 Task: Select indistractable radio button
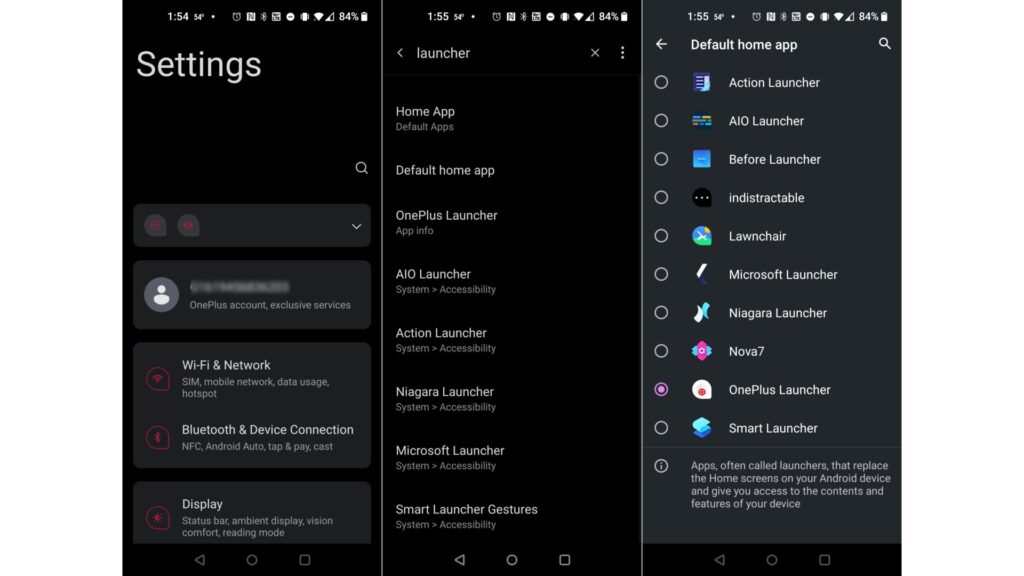[661, 197]
